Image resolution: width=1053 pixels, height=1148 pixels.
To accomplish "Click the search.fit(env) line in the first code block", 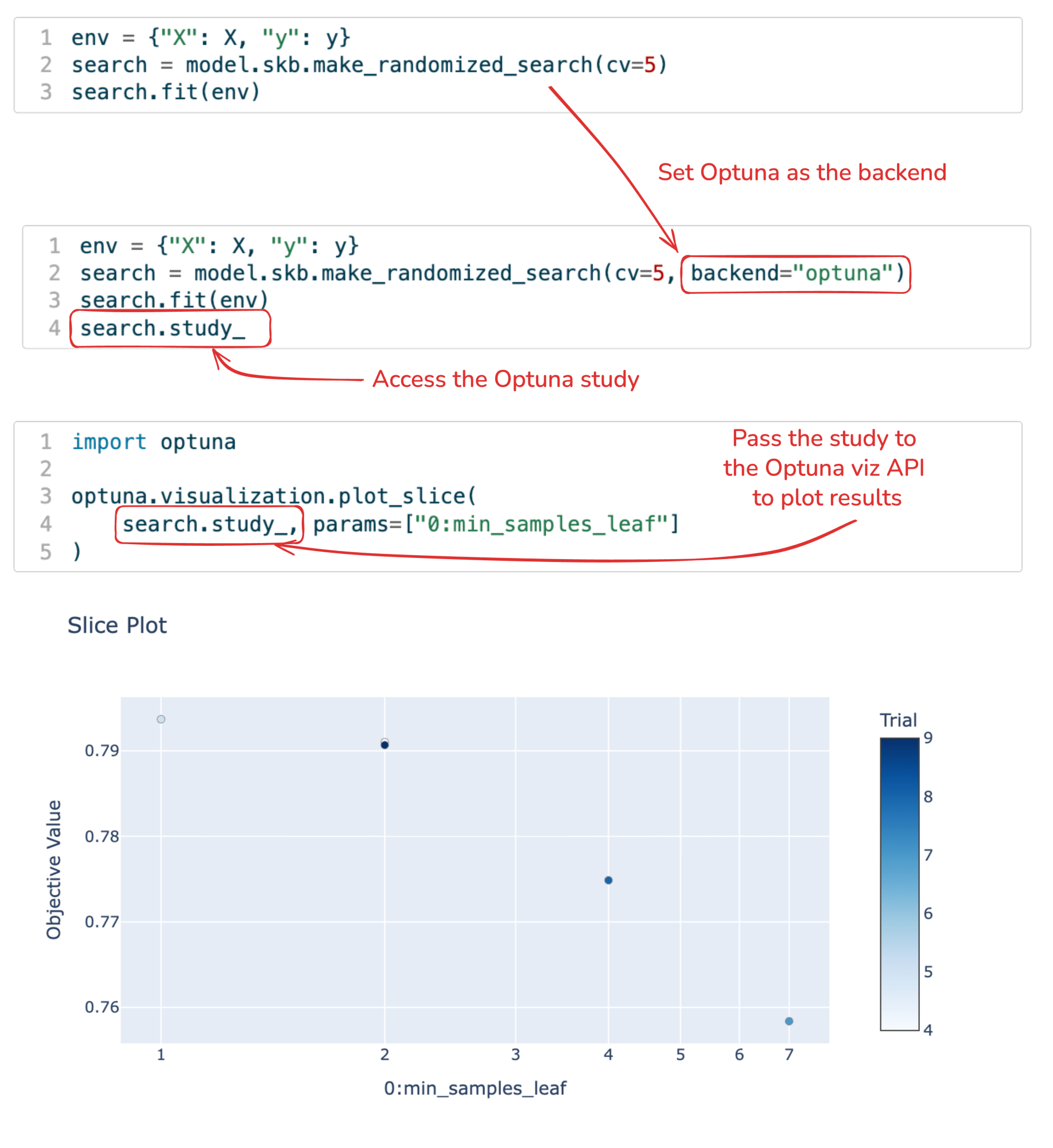I will point(166,92).
